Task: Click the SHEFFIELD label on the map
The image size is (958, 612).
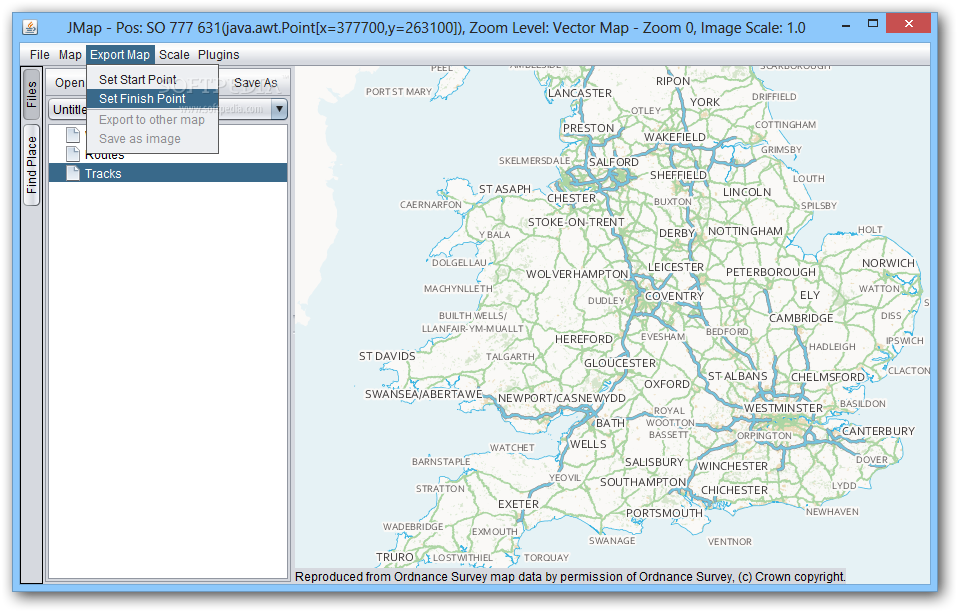Action: 678,175
